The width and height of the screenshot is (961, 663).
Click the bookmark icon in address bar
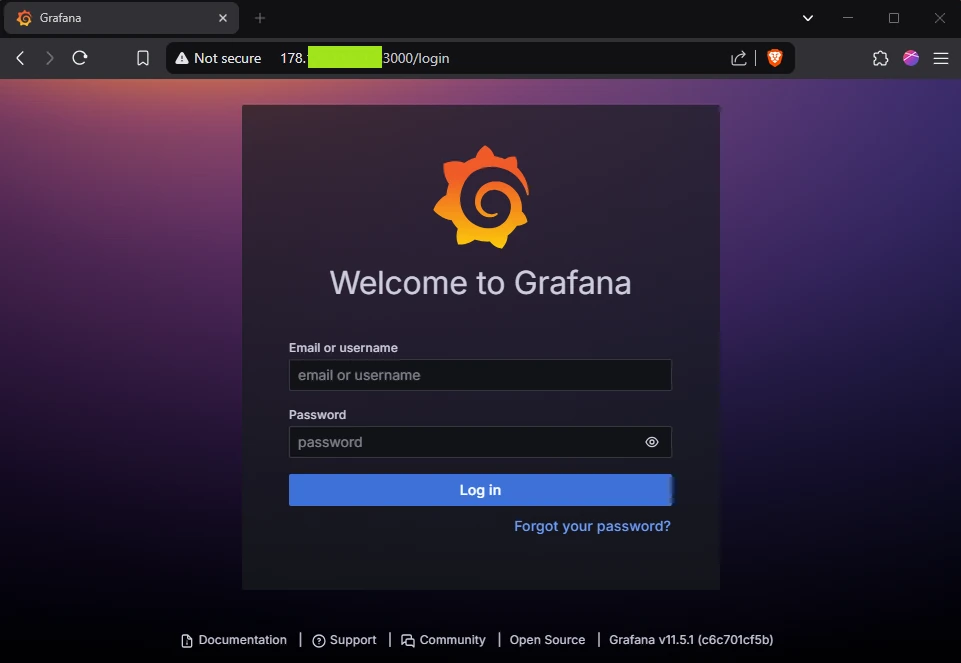[142, 58]
